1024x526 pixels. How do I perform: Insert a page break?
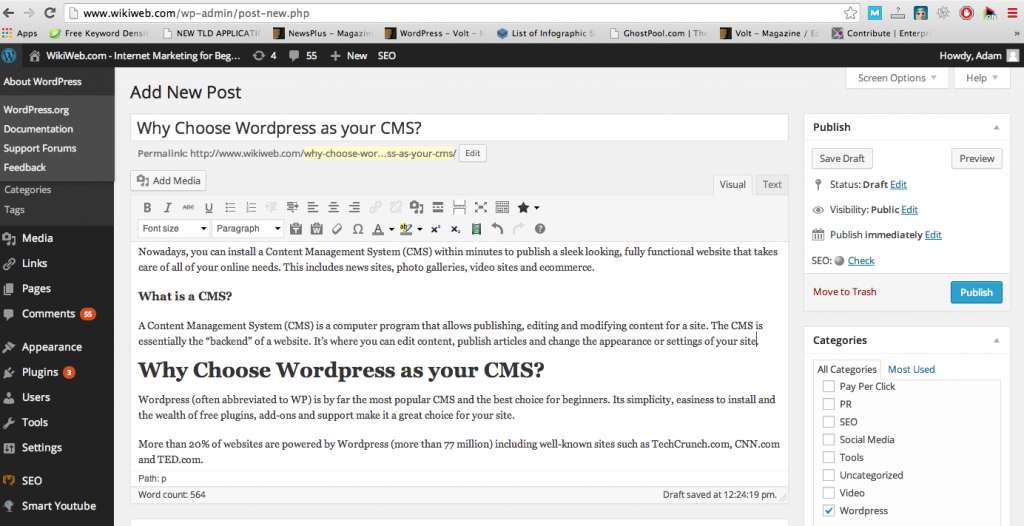[x=459, y=208]
